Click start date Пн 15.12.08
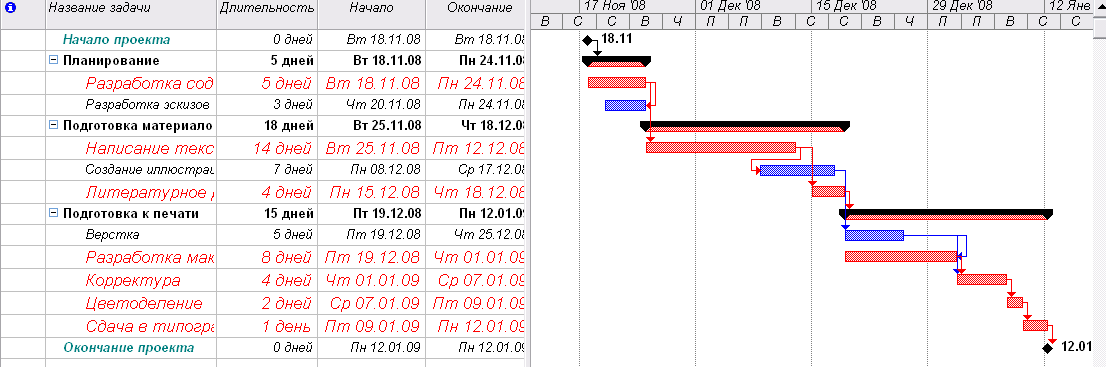1106x367 pixels. 372,193
